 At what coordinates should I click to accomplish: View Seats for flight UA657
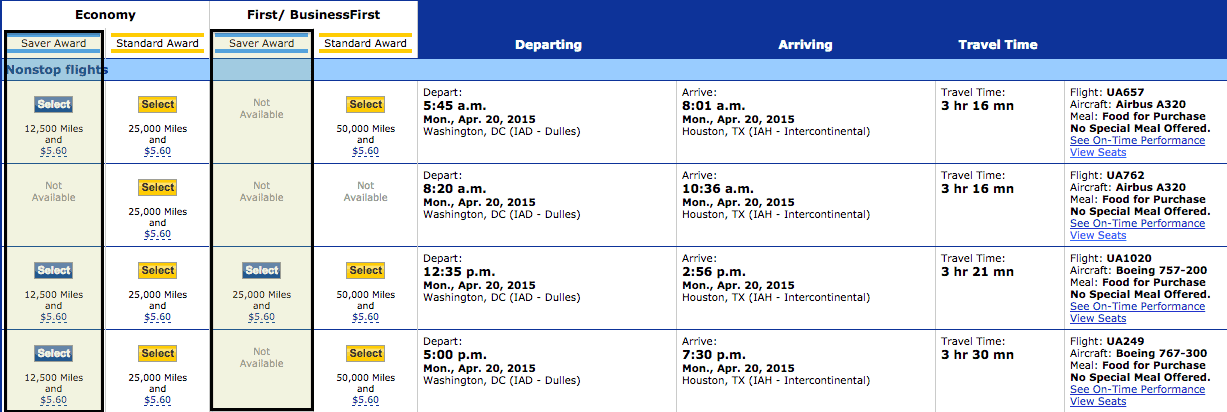1098,152
